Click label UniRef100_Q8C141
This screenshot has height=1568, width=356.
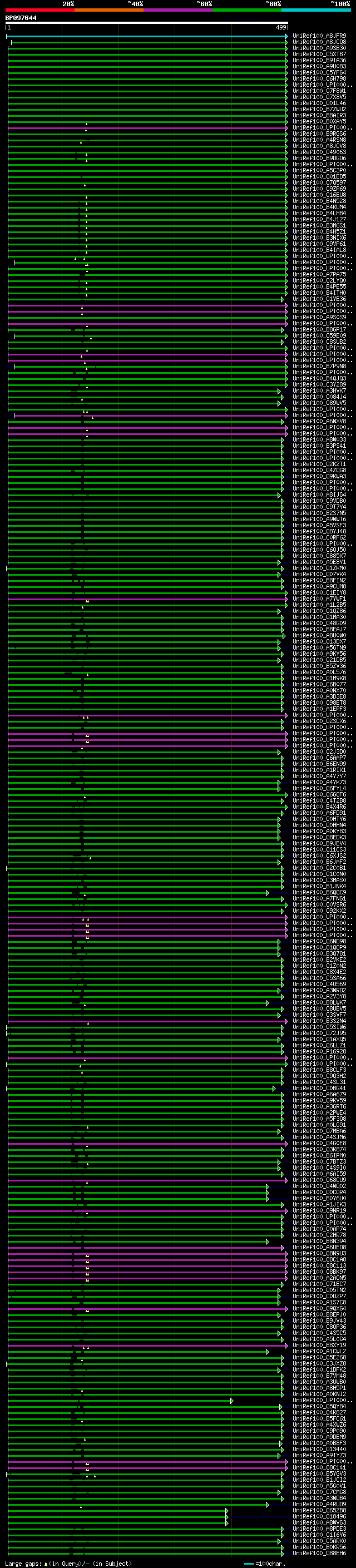(x=319, y=1467)
